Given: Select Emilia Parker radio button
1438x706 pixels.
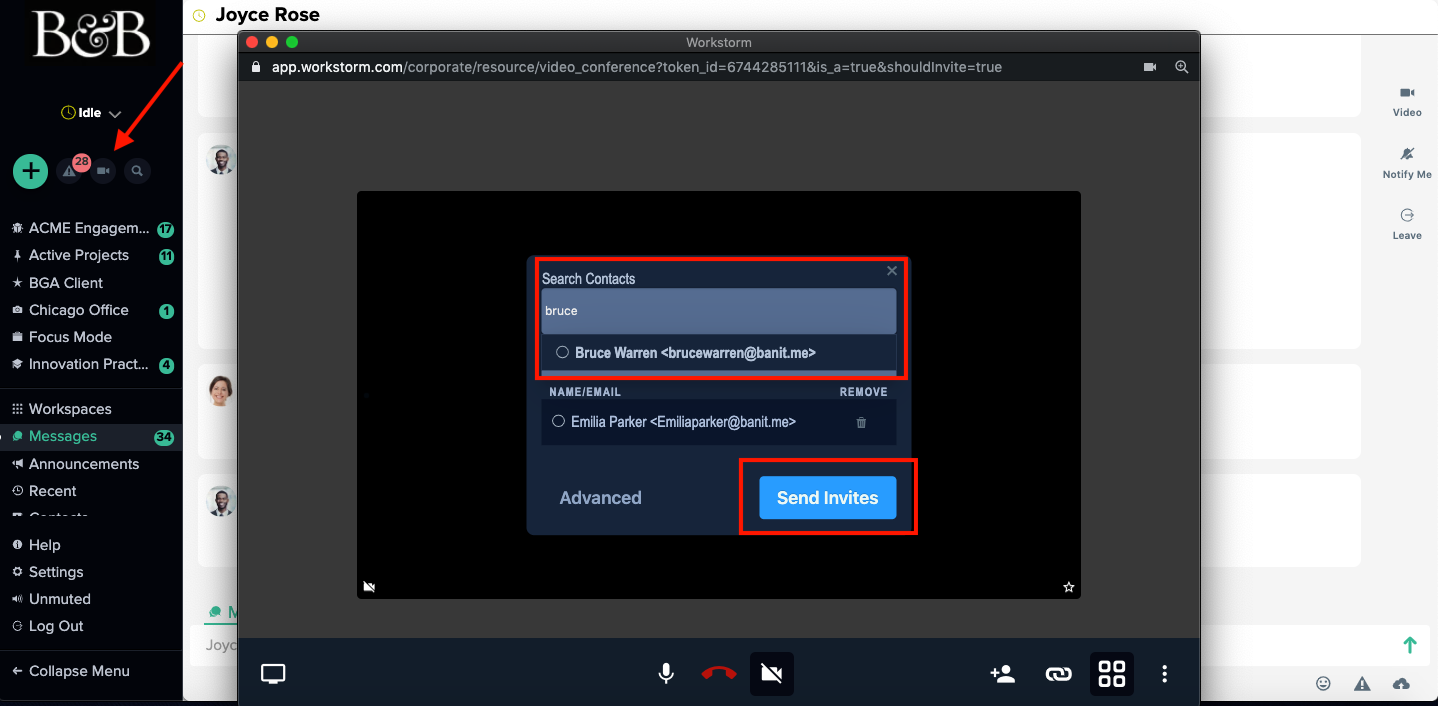Looking at the screenshot, I should click(x=558, y=421).
